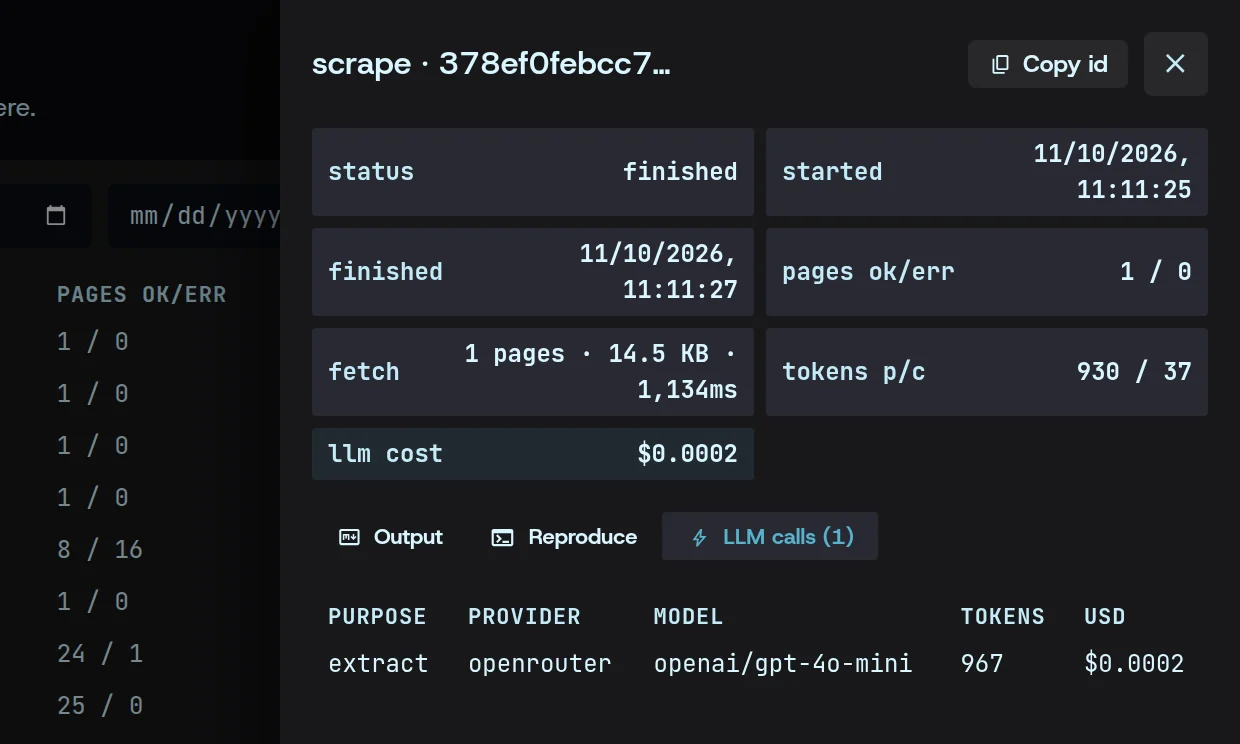Click the PURPOSE column header
This screenshot has height=744, width=1240.
[x=377, y=616]
